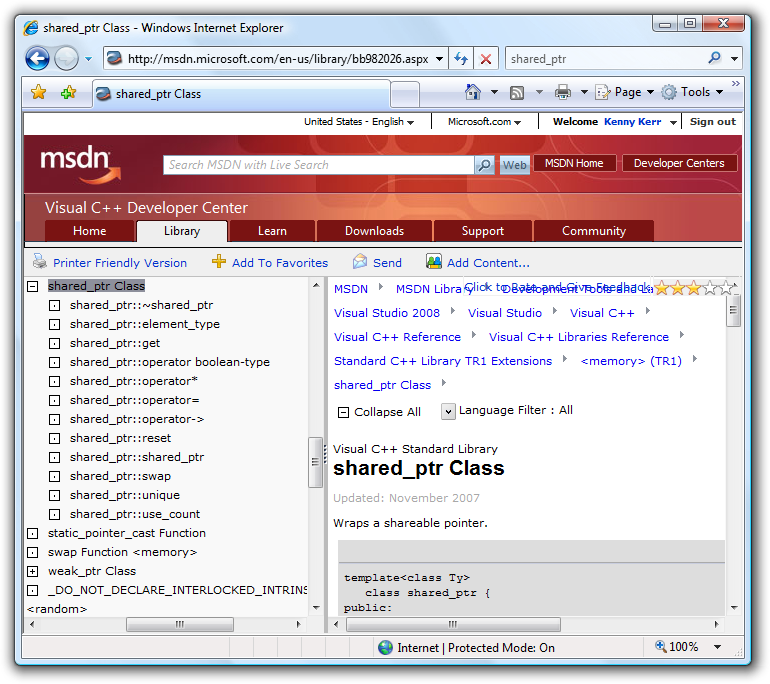Open the Kenny Kerr account dropdown arrow
The image size is (770, 684).
[x=673, y=122]
